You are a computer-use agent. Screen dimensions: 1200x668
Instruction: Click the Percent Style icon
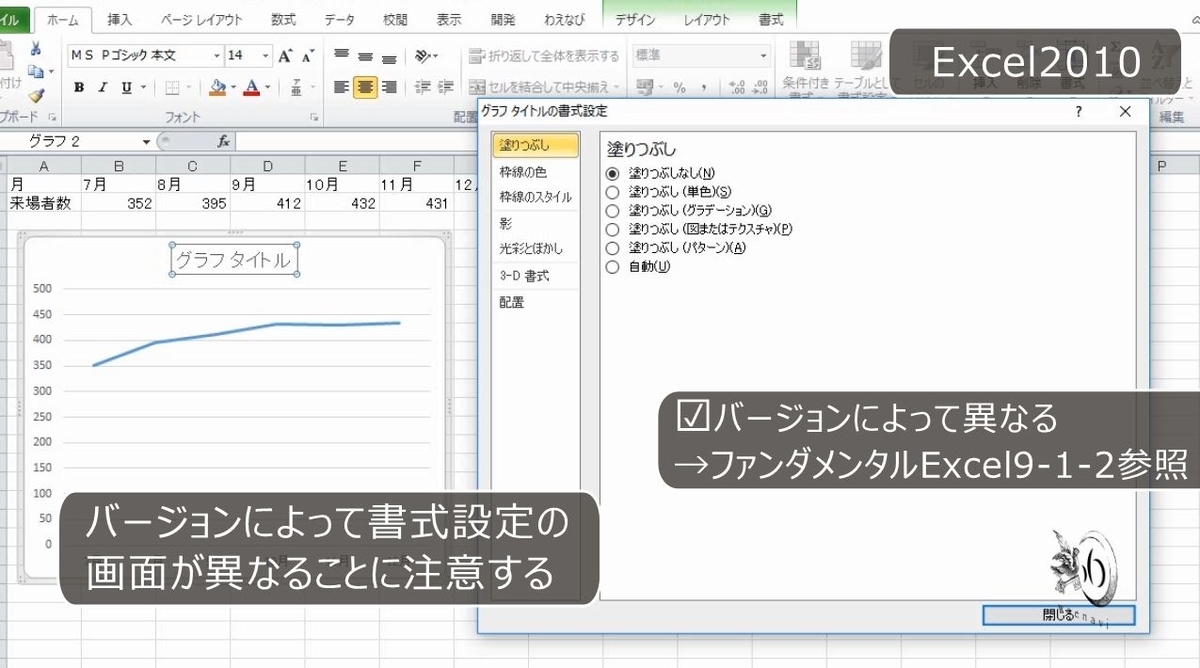click(680, 88)
